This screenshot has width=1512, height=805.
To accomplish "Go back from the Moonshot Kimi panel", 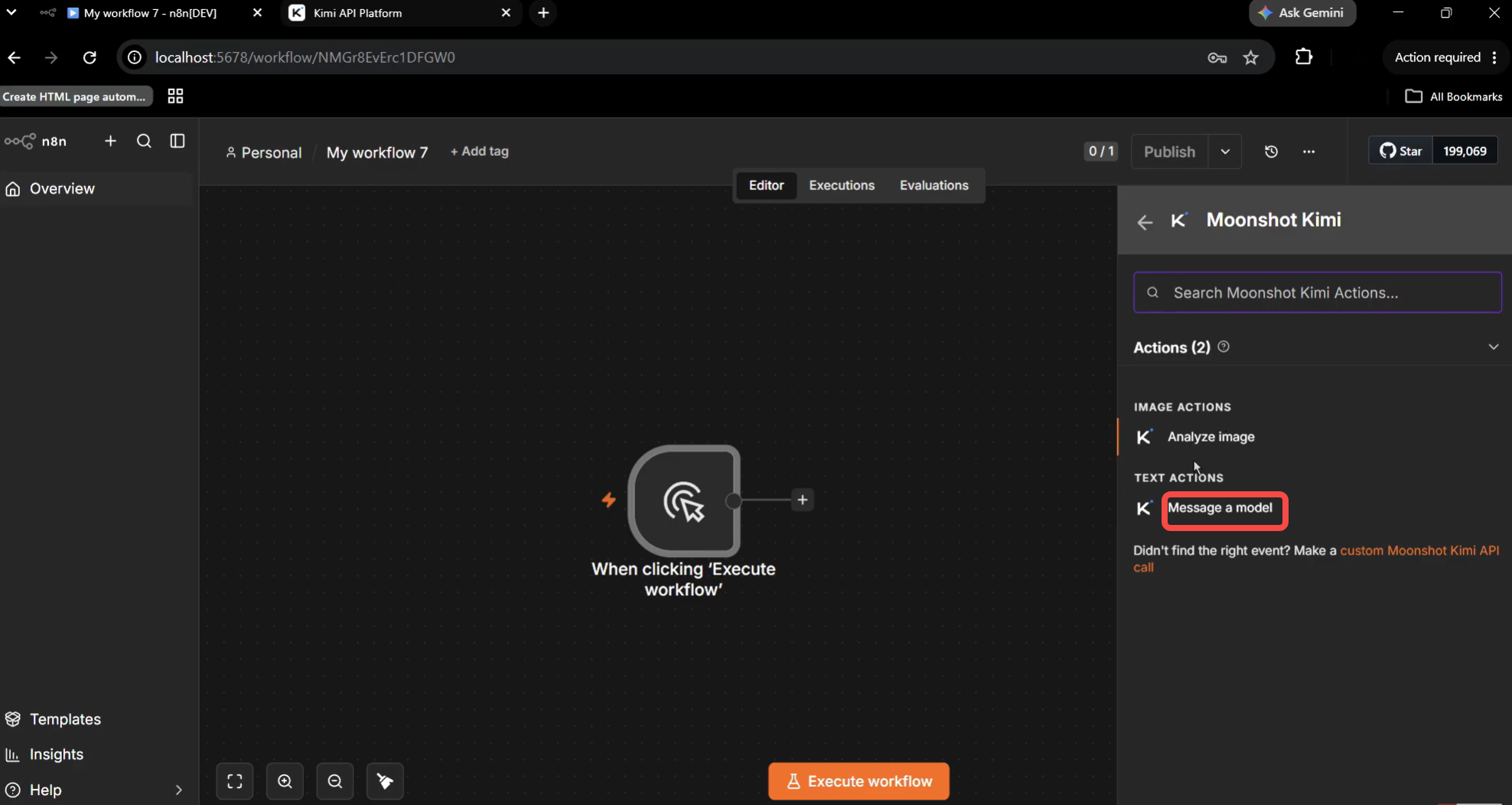I will (x=1145, y=222).
